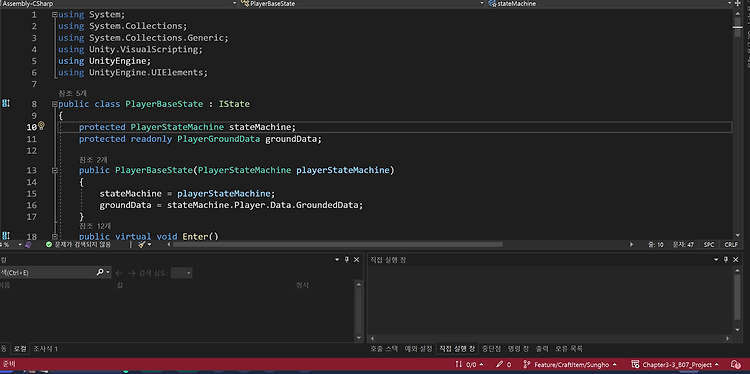
Task: Click 'UnityEngine.UIElements' on line 6
Action: pos(147,73)
